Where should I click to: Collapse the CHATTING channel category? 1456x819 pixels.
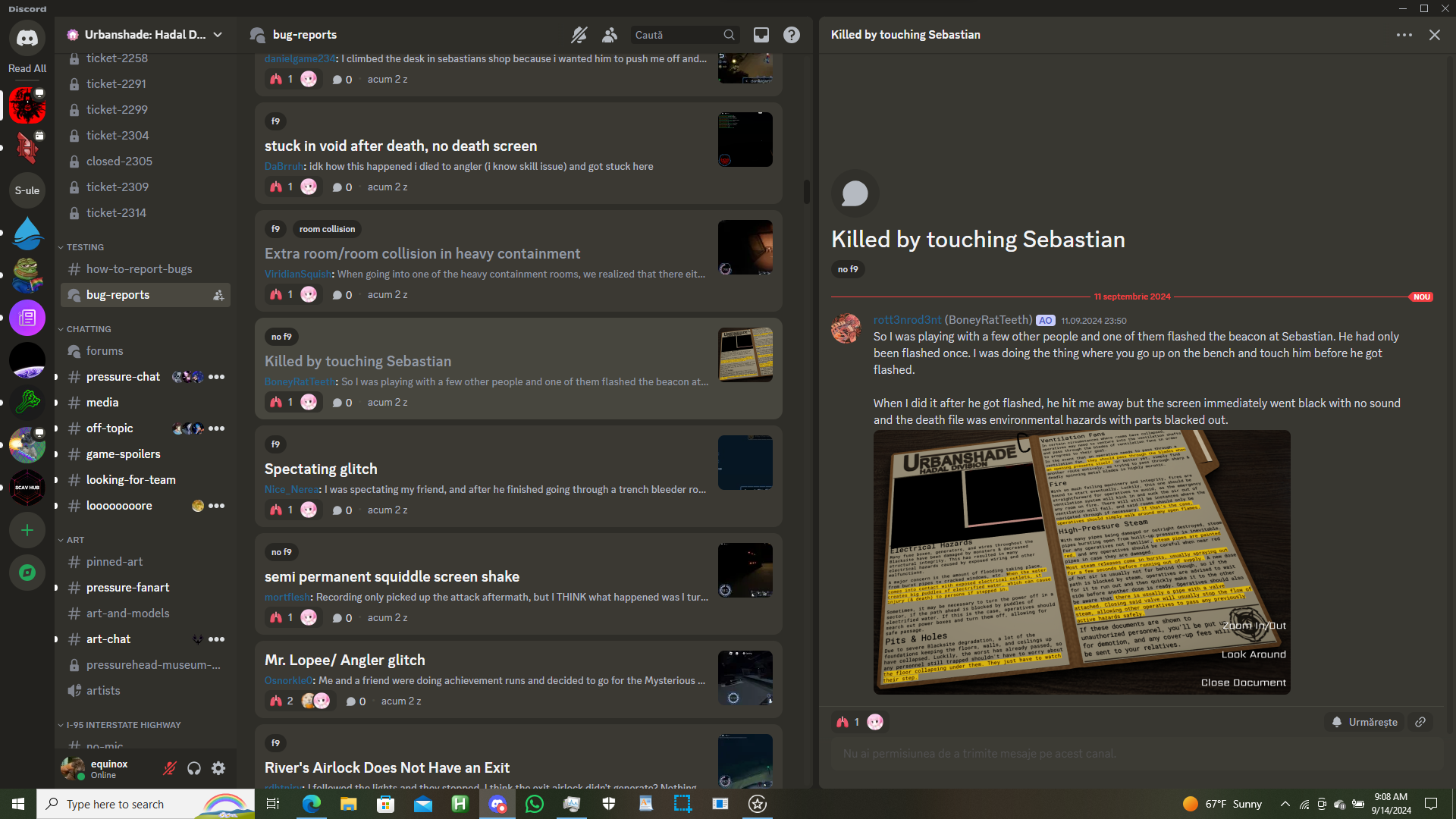[88, 329]
